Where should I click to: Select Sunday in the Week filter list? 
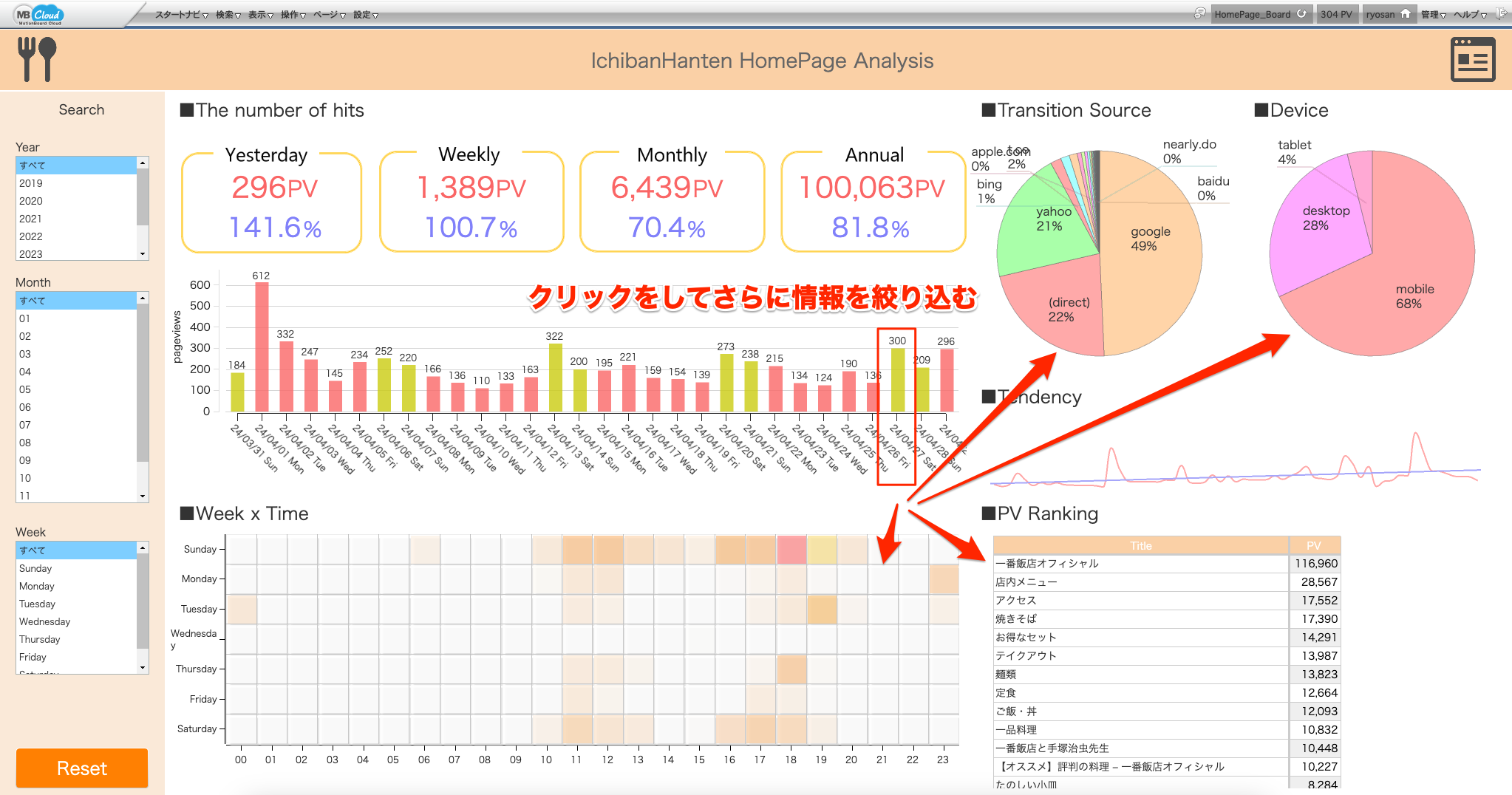(x=35, y=568)
